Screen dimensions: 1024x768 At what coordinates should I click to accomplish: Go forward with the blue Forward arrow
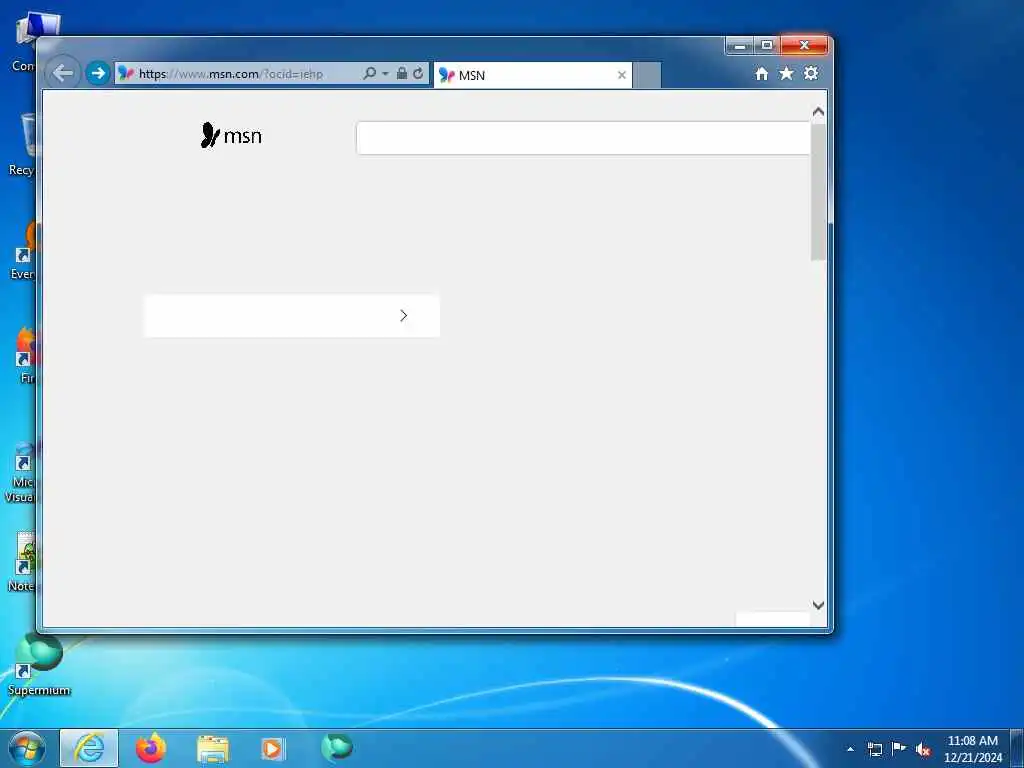click(98, 73)
